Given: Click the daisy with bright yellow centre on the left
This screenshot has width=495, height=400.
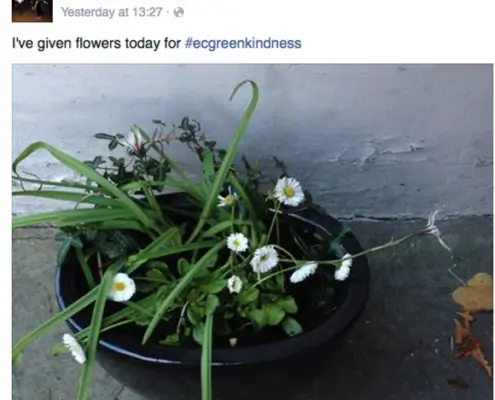Looking at the screenshot, I should click(x=121, y=287).
